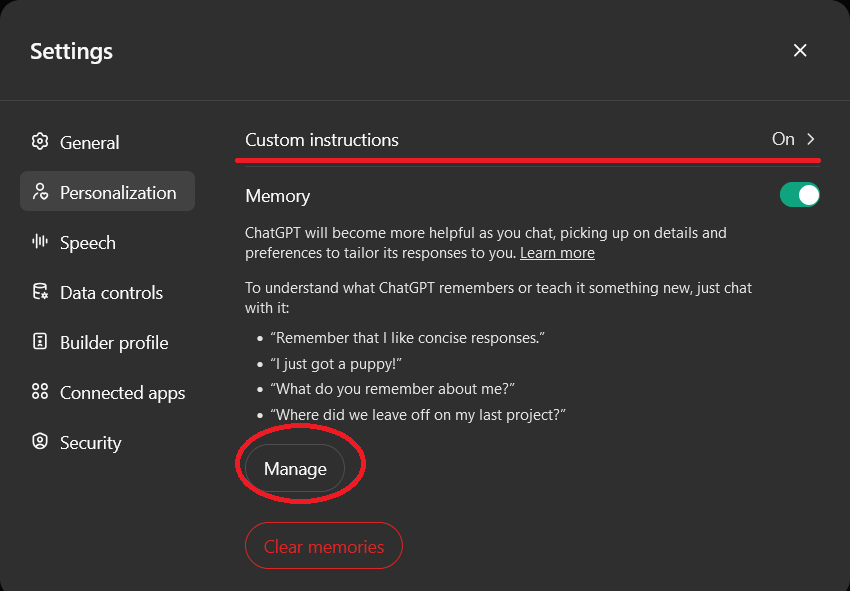This screenshot has height=591, width=850.
Task: Click the Security shield icon
Action: pos(40,441)
